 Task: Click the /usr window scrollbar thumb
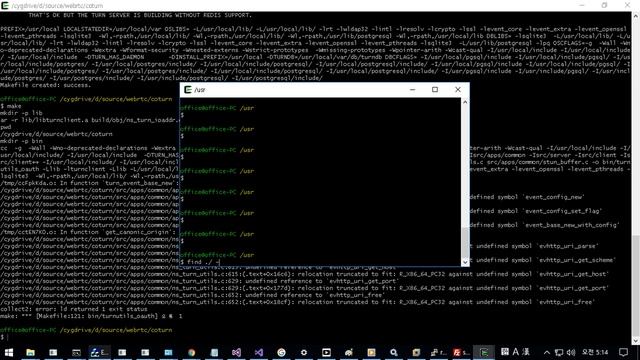[465, 243]
